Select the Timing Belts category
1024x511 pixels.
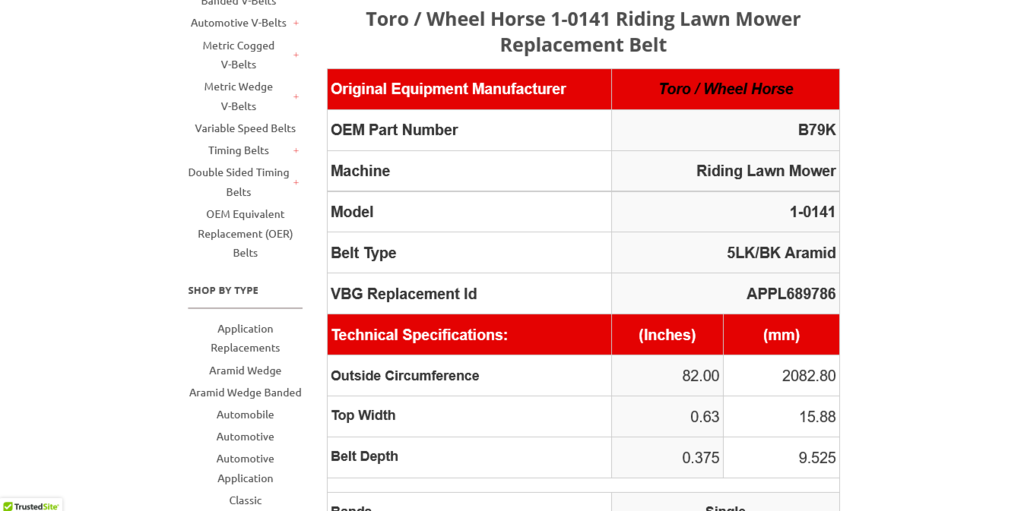pyautogui.click(x=238, y=150)
